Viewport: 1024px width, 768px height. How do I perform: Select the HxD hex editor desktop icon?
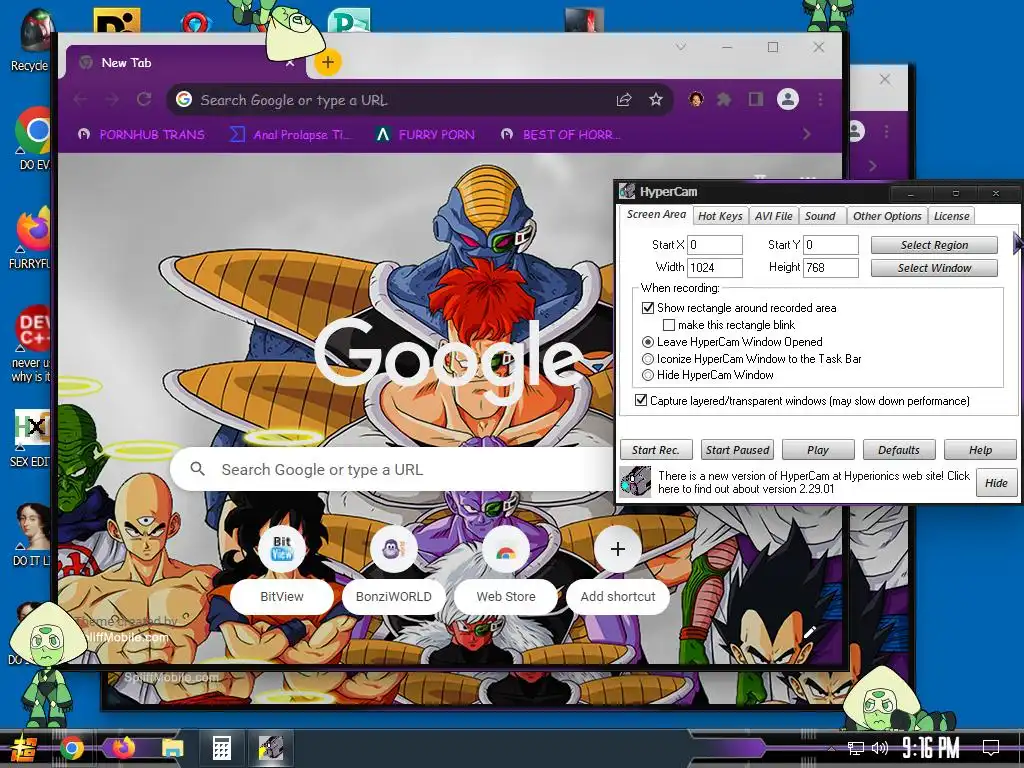(31, 428)
